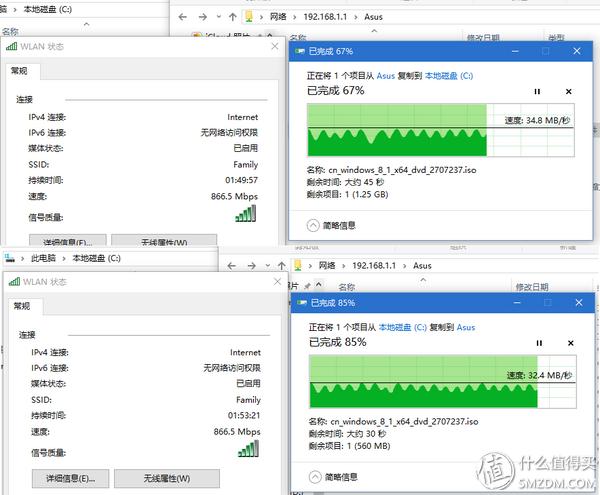Click 无线属性(W) button in lower WLAN window
Image resolution: width=600 pixels, height=495 pixels.
point(167,479)
